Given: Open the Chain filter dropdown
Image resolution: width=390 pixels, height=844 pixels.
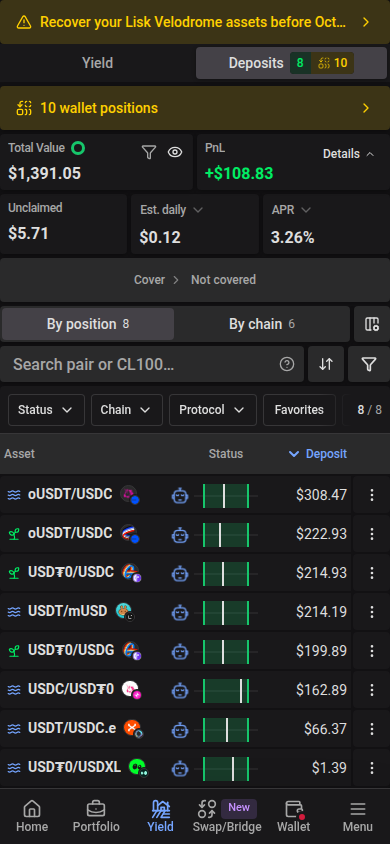Looking at the screenshot, I should (x=126, y=410).
